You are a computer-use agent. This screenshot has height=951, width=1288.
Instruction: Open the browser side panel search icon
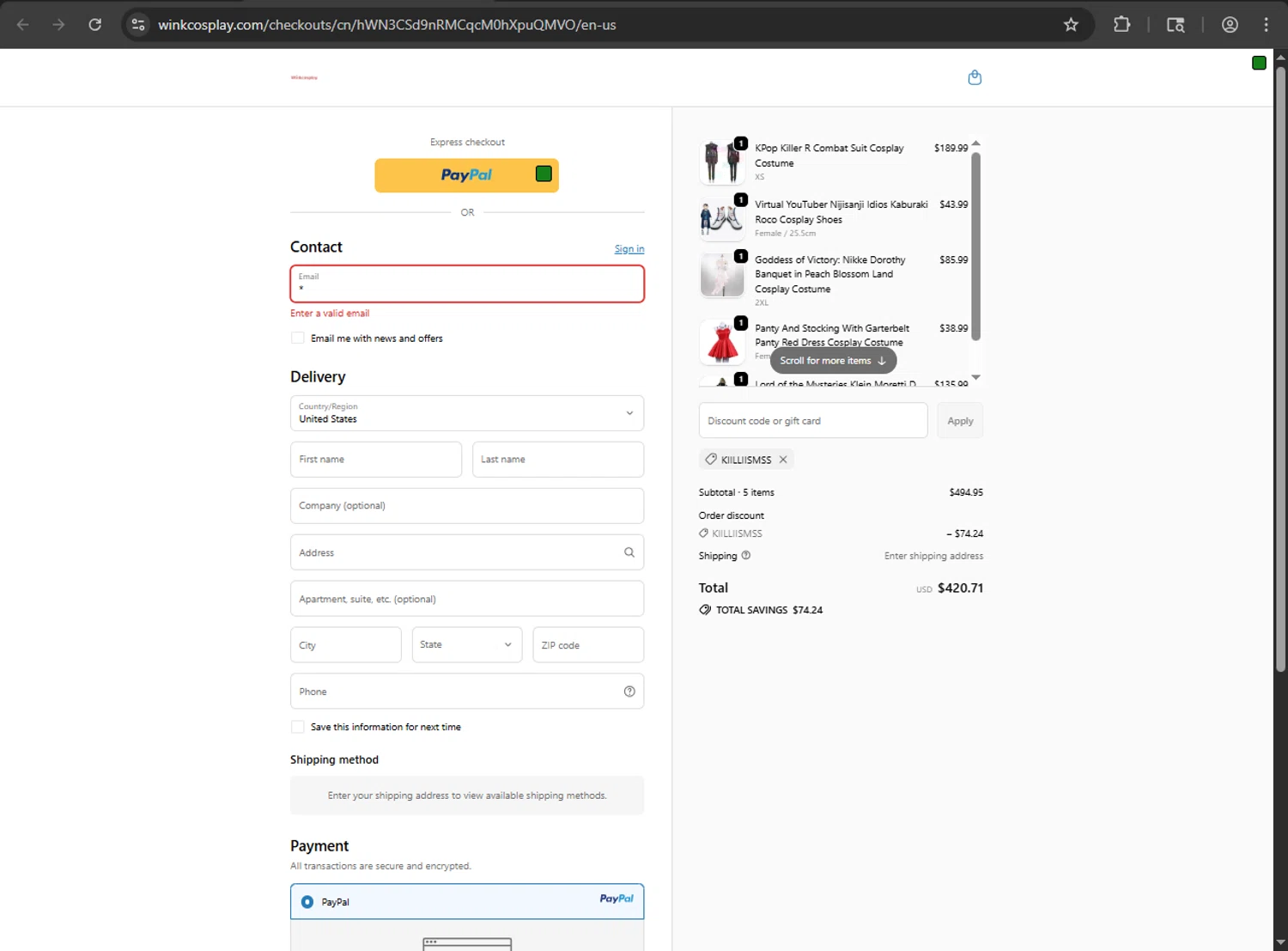pos(1176,25)
